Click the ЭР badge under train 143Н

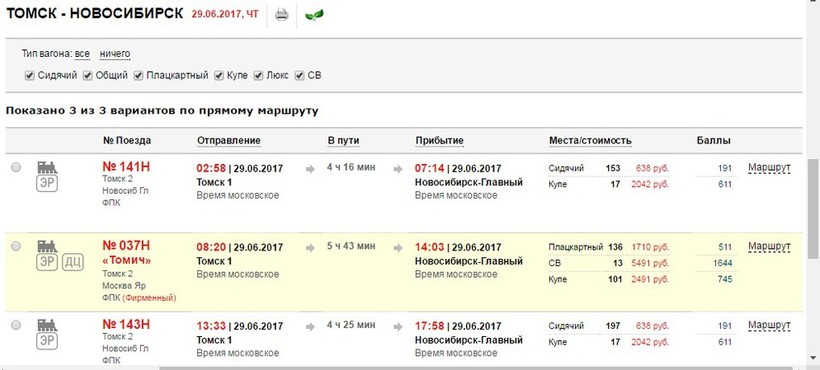(x=47, y=341)
